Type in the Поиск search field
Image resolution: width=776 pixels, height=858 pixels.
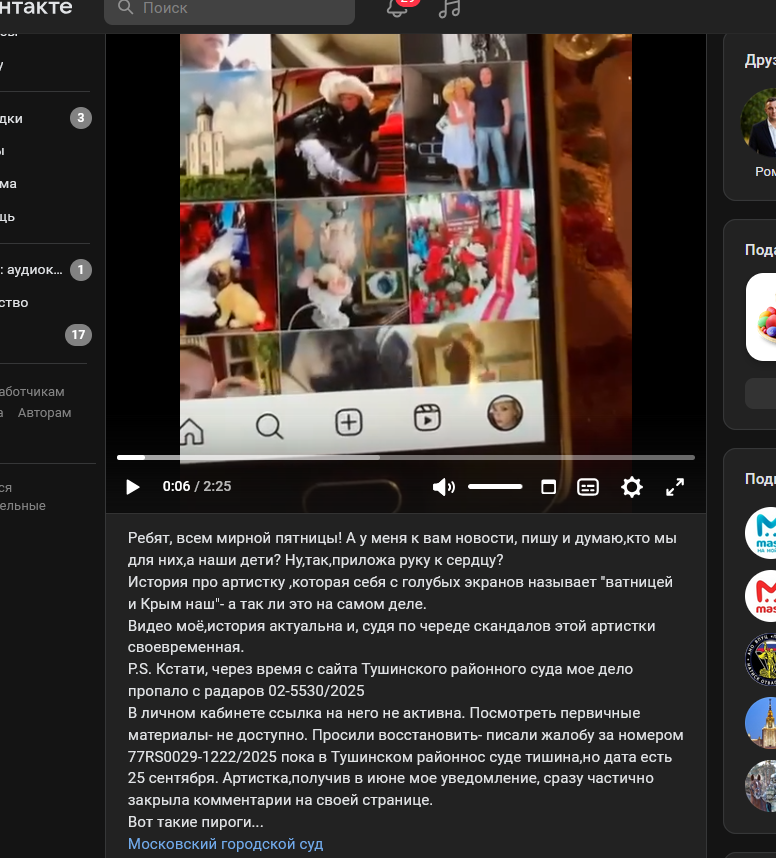pos(240,9)
